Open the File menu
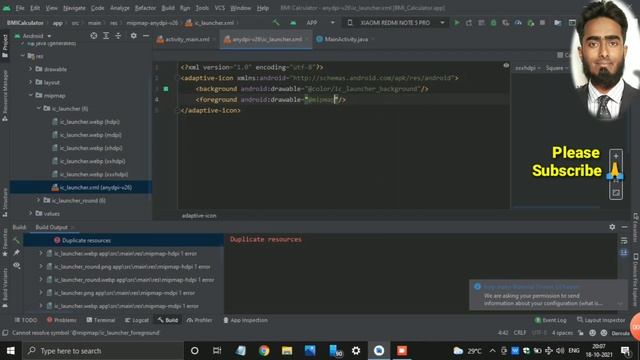Screen dimensions: 640x360 (x=20, y=8)
